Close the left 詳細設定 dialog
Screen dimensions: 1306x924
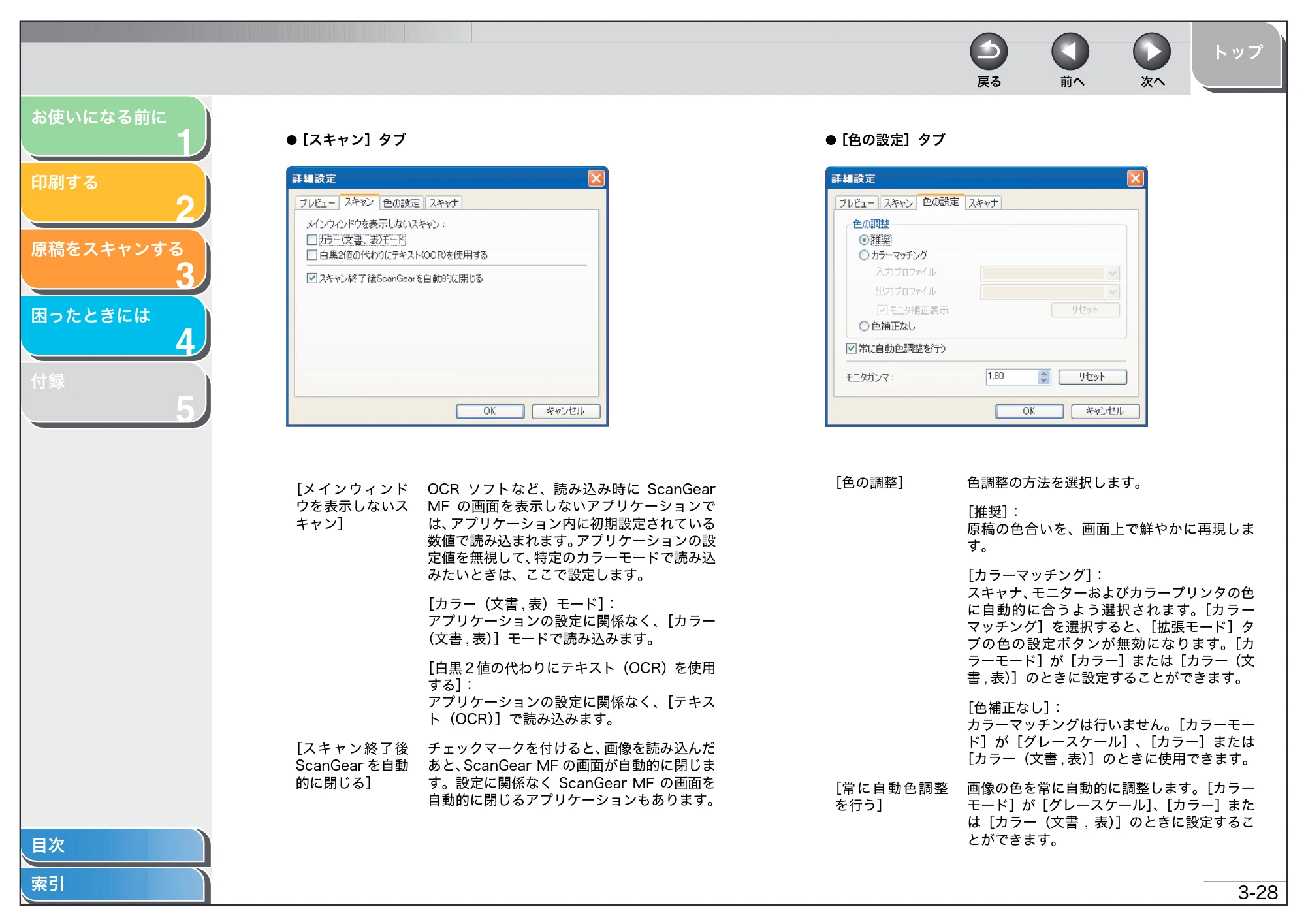596,178
